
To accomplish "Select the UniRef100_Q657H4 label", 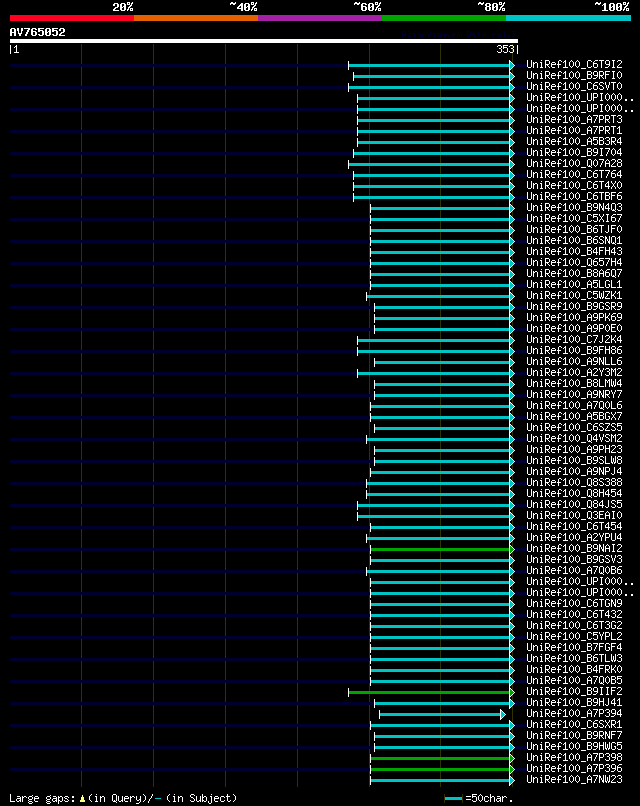I will pyautogui.click(x=574, y=263).
